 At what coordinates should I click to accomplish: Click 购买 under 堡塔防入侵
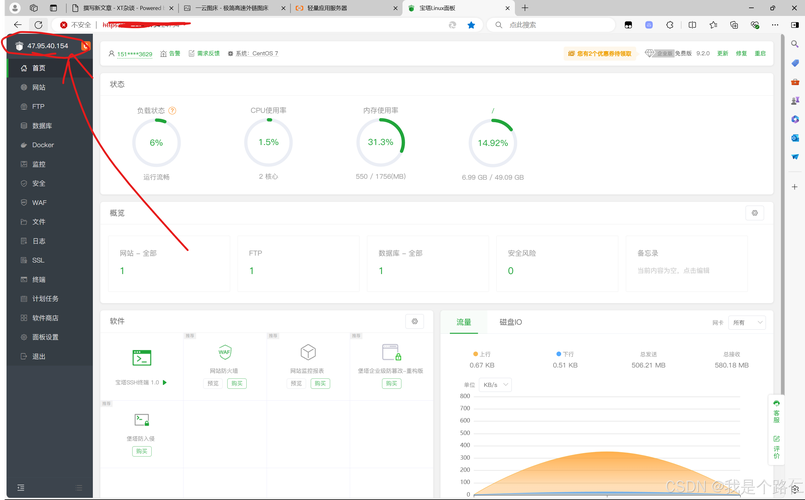[x=142, y=451]
